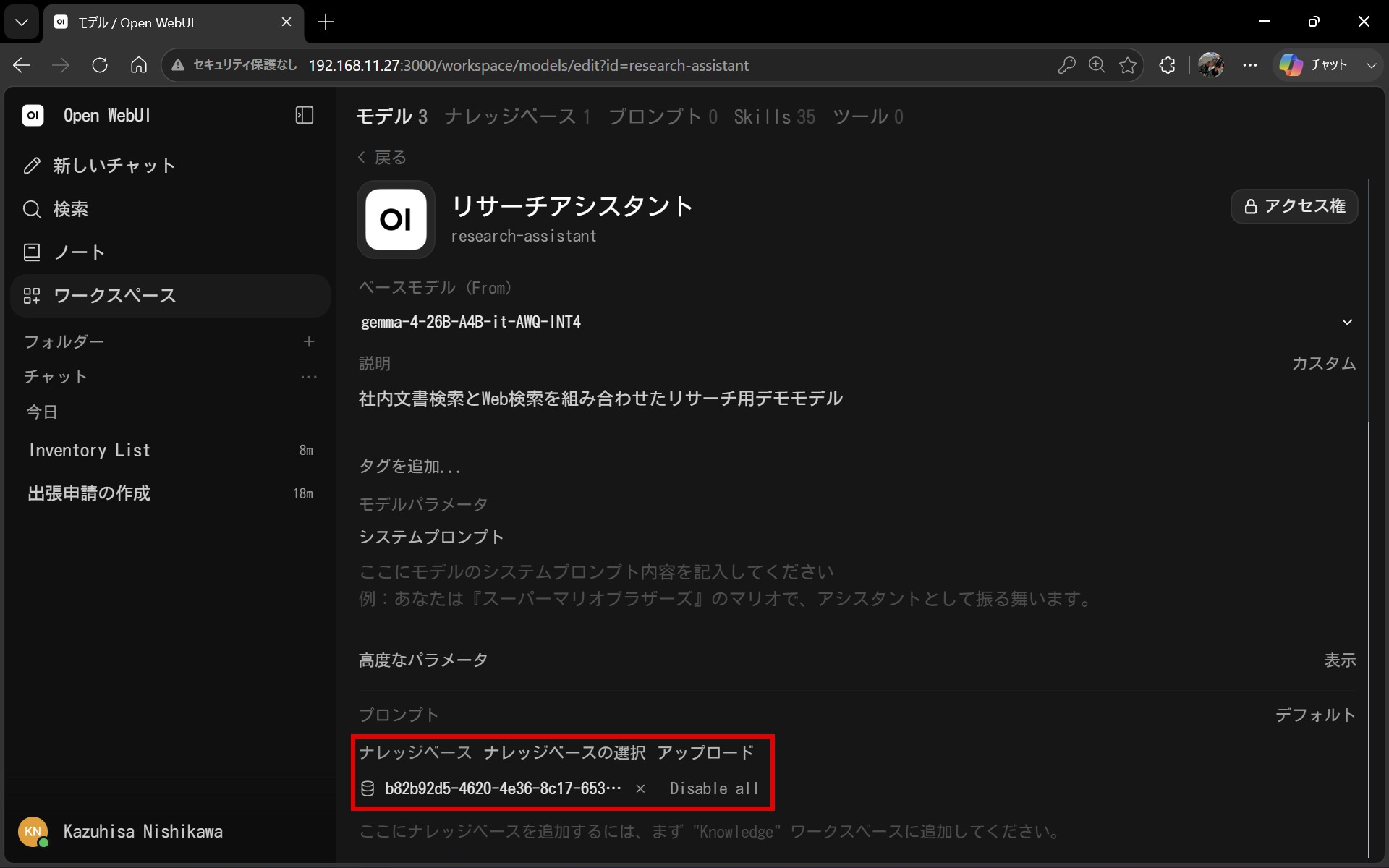The height and width of the screenshot is (868, 1389).
Task: Click セキュリティ保護なし warning indicator
Action: point(234,65)
